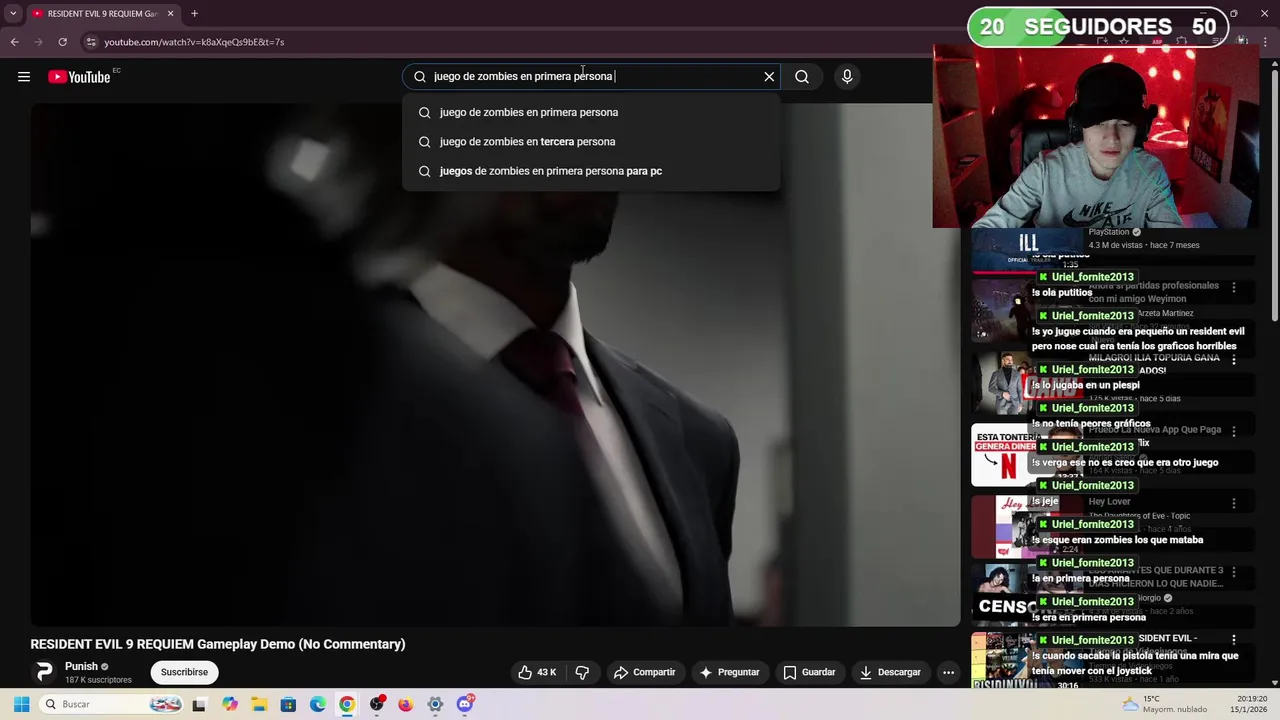Open the YouTube guide hamburger menu
1280x720 pixels.
24,77
